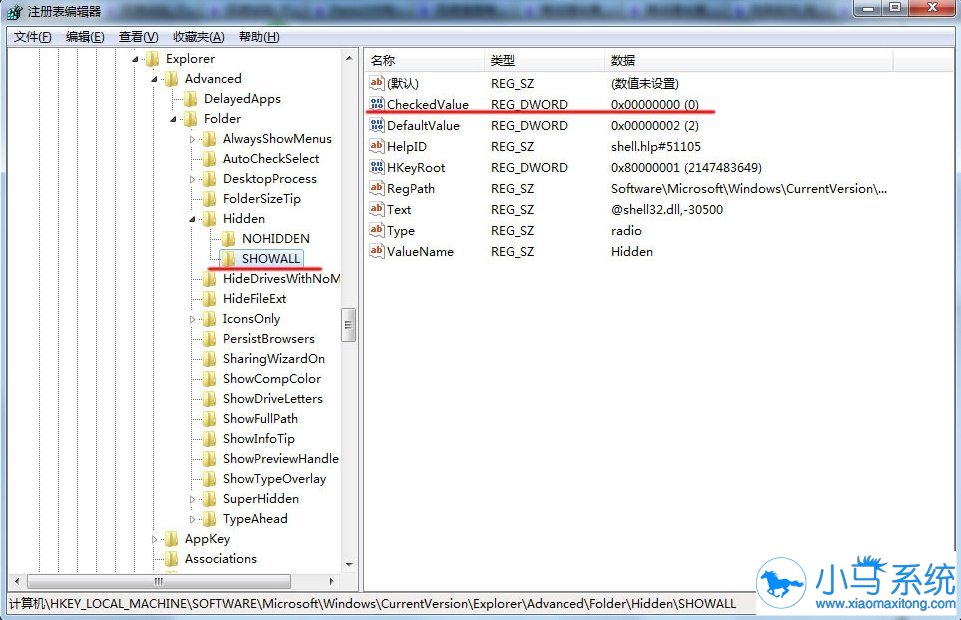Select the ShowPreviewHandlers key

pos(281,459)
